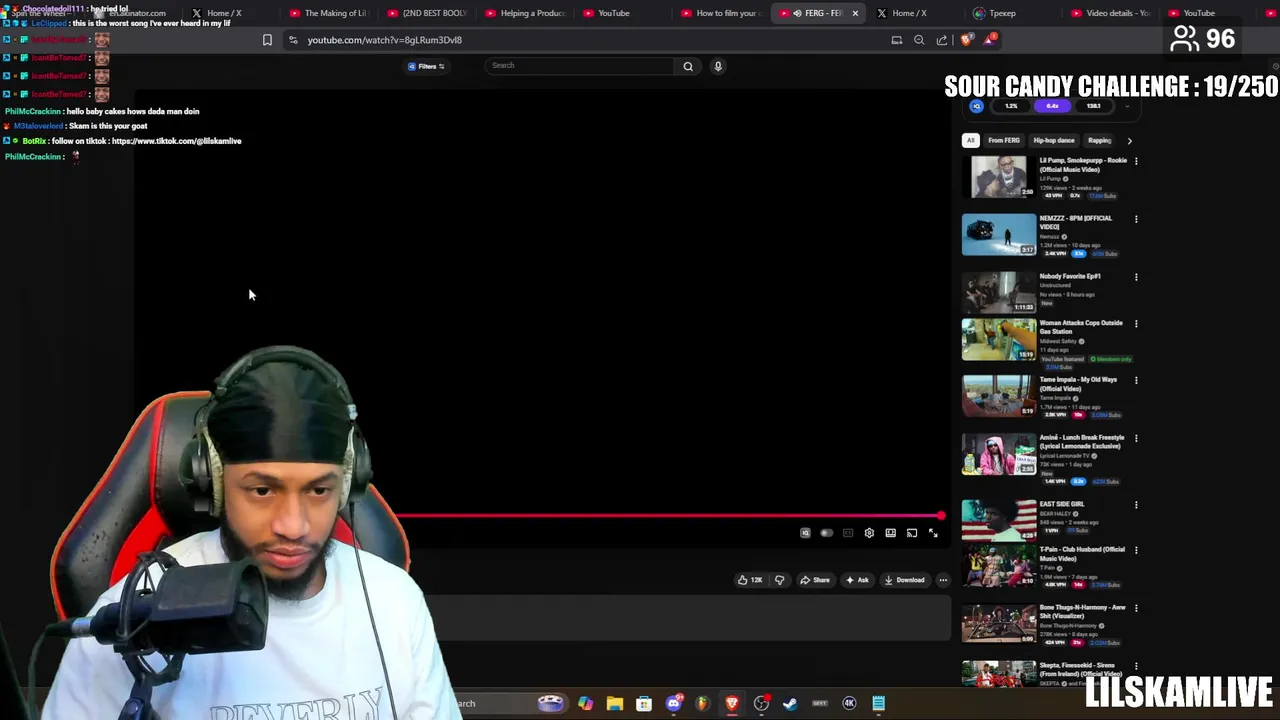Bookmark this page with the bookmark icon
This screenshot has height=720, width=1280.
click(x=267, y=40)
